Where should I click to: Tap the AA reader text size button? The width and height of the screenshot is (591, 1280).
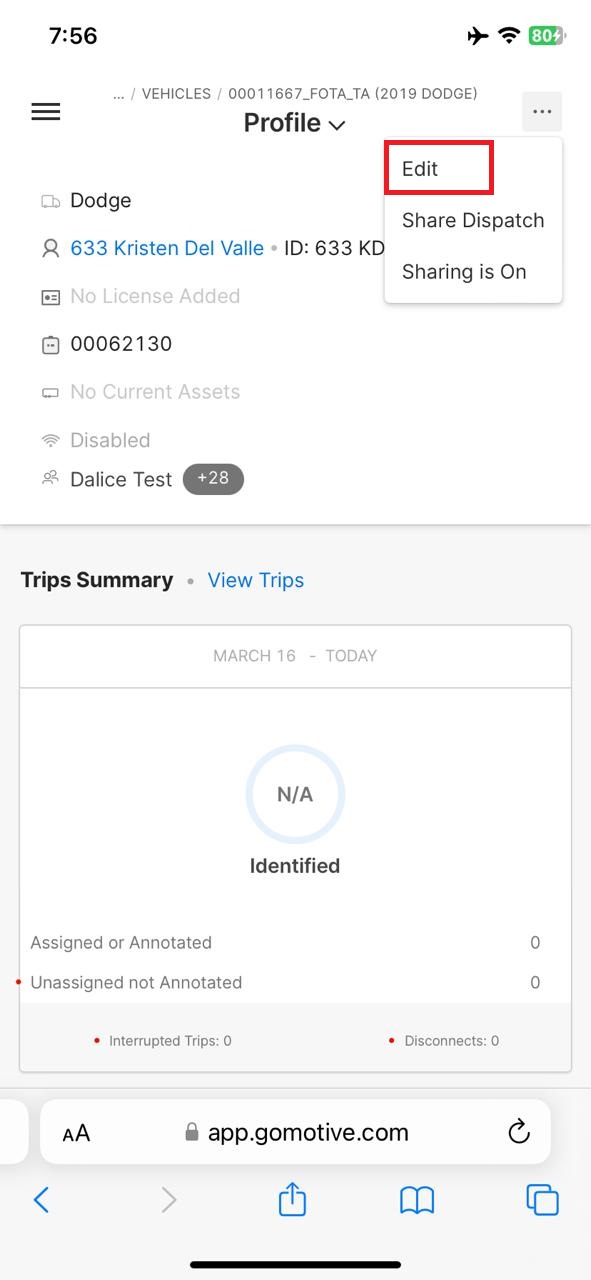point(76,1133)
